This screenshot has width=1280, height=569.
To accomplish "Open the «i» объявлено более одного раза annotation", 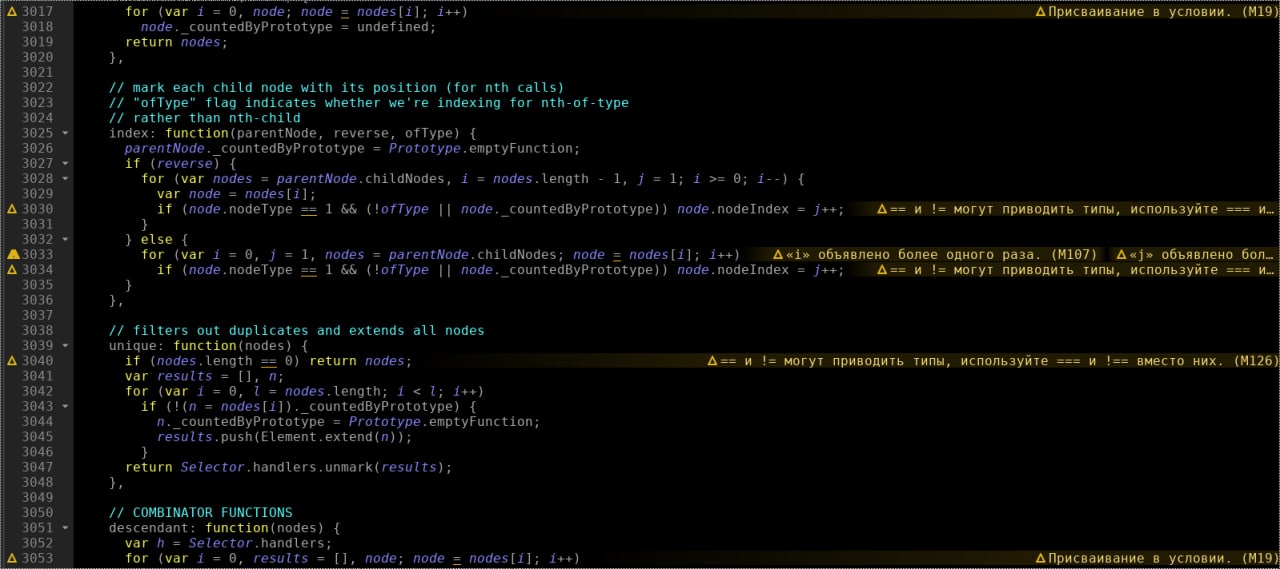I will click(935, 255).
